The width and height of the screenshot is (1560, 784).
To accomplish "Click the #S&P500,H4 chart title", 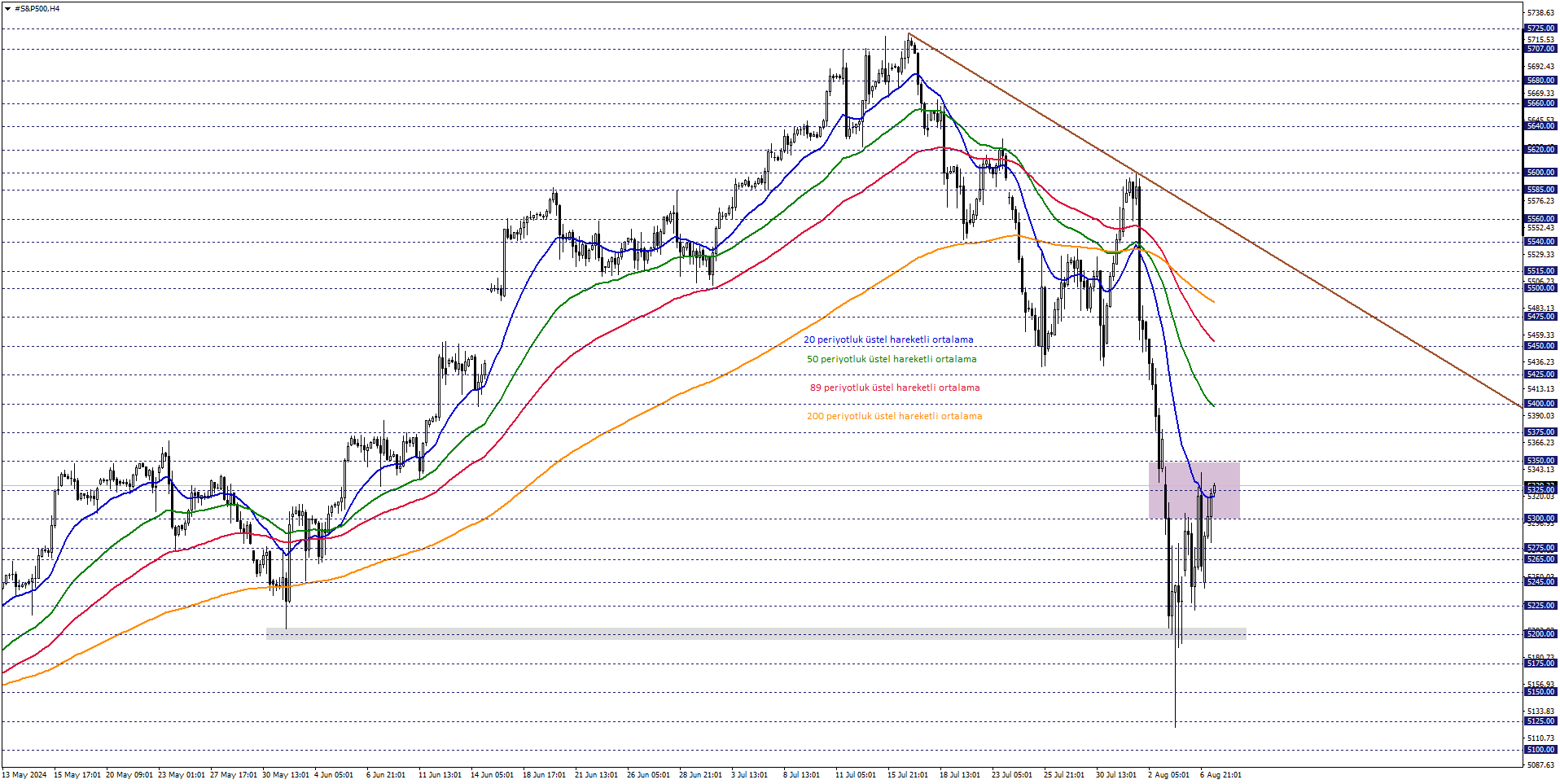I will 37,9.
